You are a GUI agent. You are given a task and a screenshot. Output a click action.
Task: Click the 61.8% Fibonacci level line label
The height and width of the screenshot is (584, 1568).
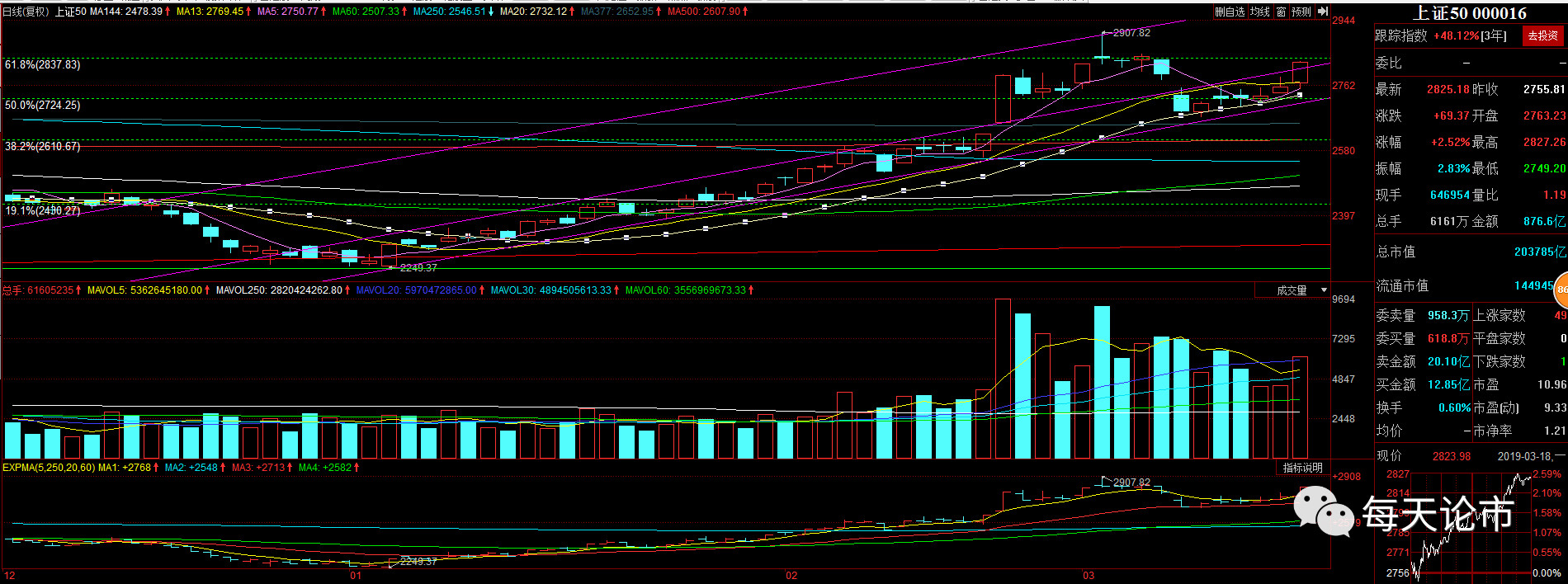(x=43, y=64)
